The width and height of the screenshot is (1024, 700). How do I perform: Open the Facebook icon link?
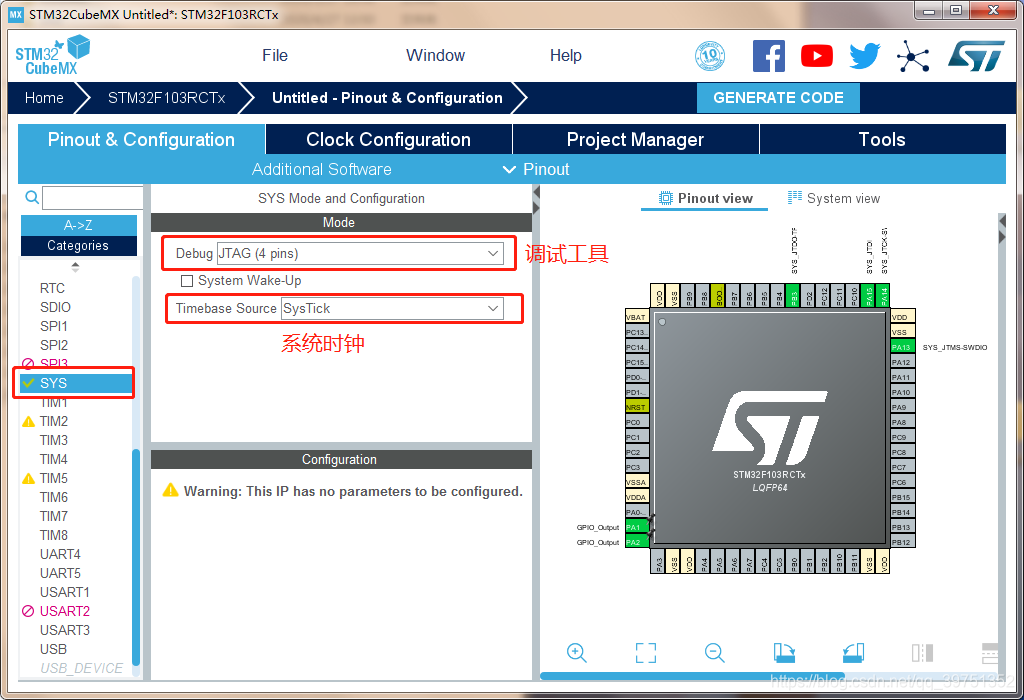[769, 56]
